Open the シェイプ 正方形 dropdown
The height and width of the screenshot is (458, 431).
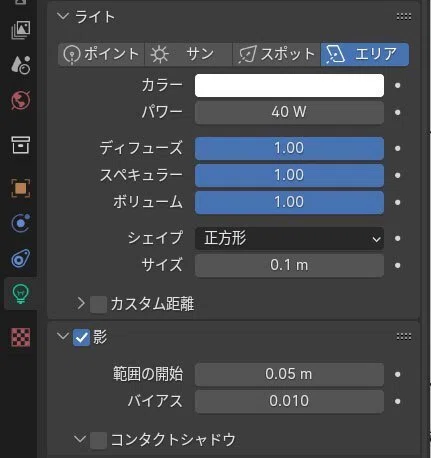click(289, 238)
